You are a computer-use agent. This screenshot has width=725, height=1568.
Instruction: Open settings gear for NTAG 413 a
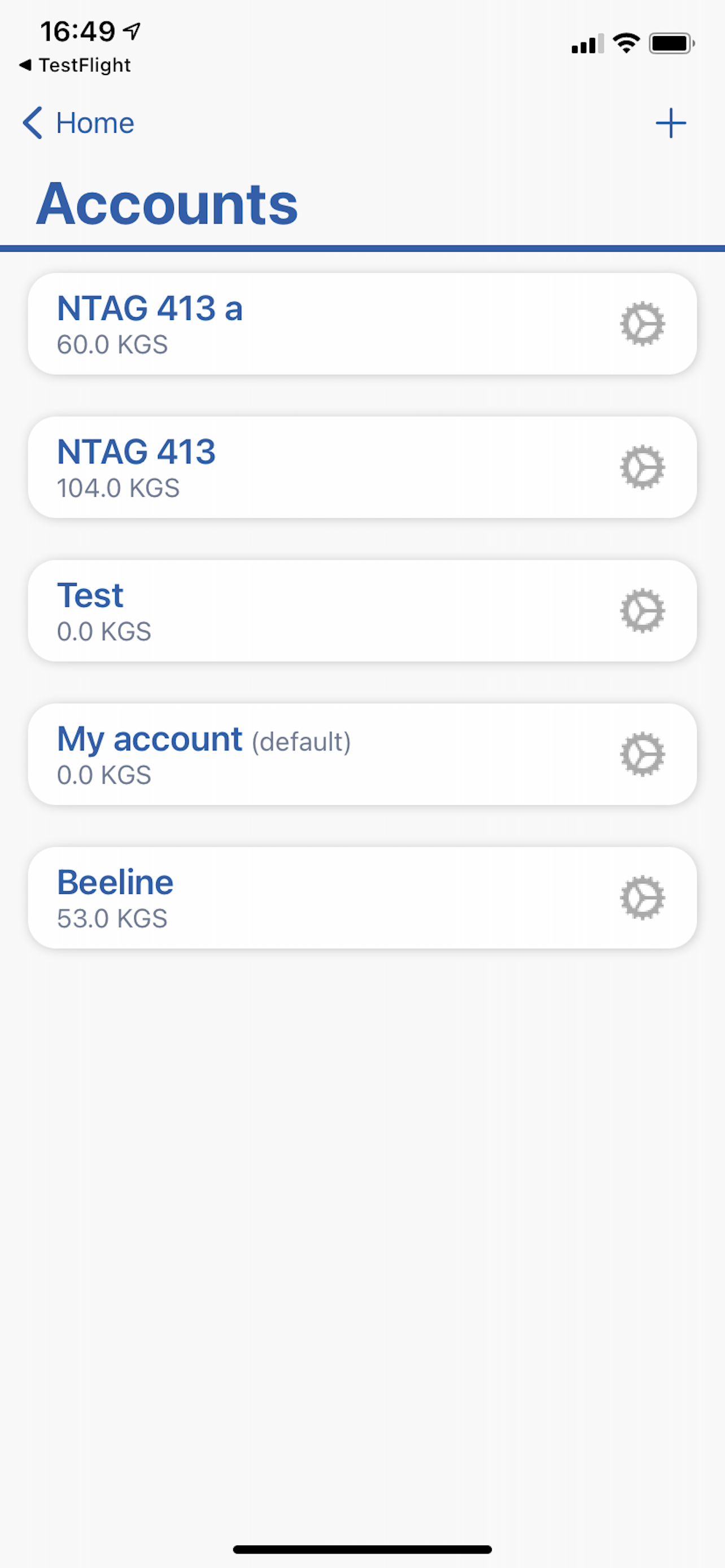pos(642,324)
